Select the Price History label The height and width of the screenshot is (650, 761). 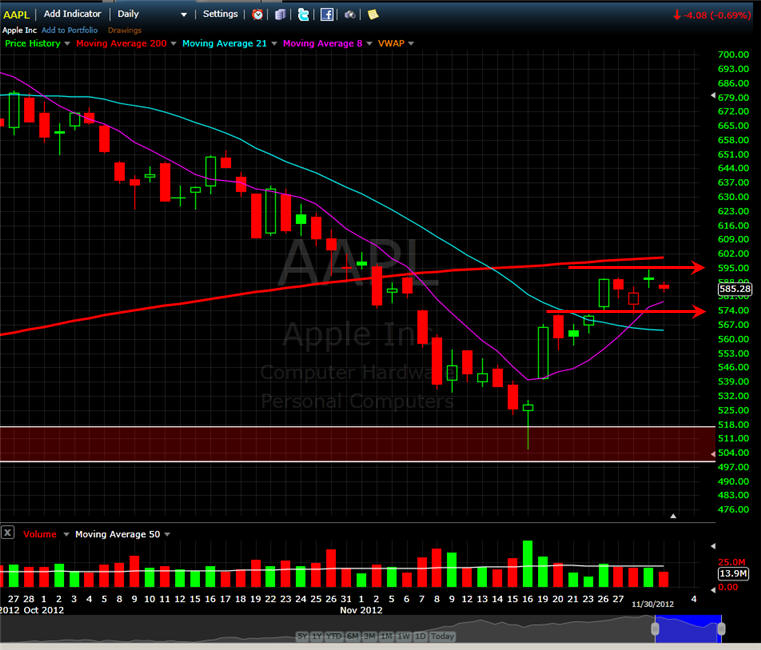point(33,43)
